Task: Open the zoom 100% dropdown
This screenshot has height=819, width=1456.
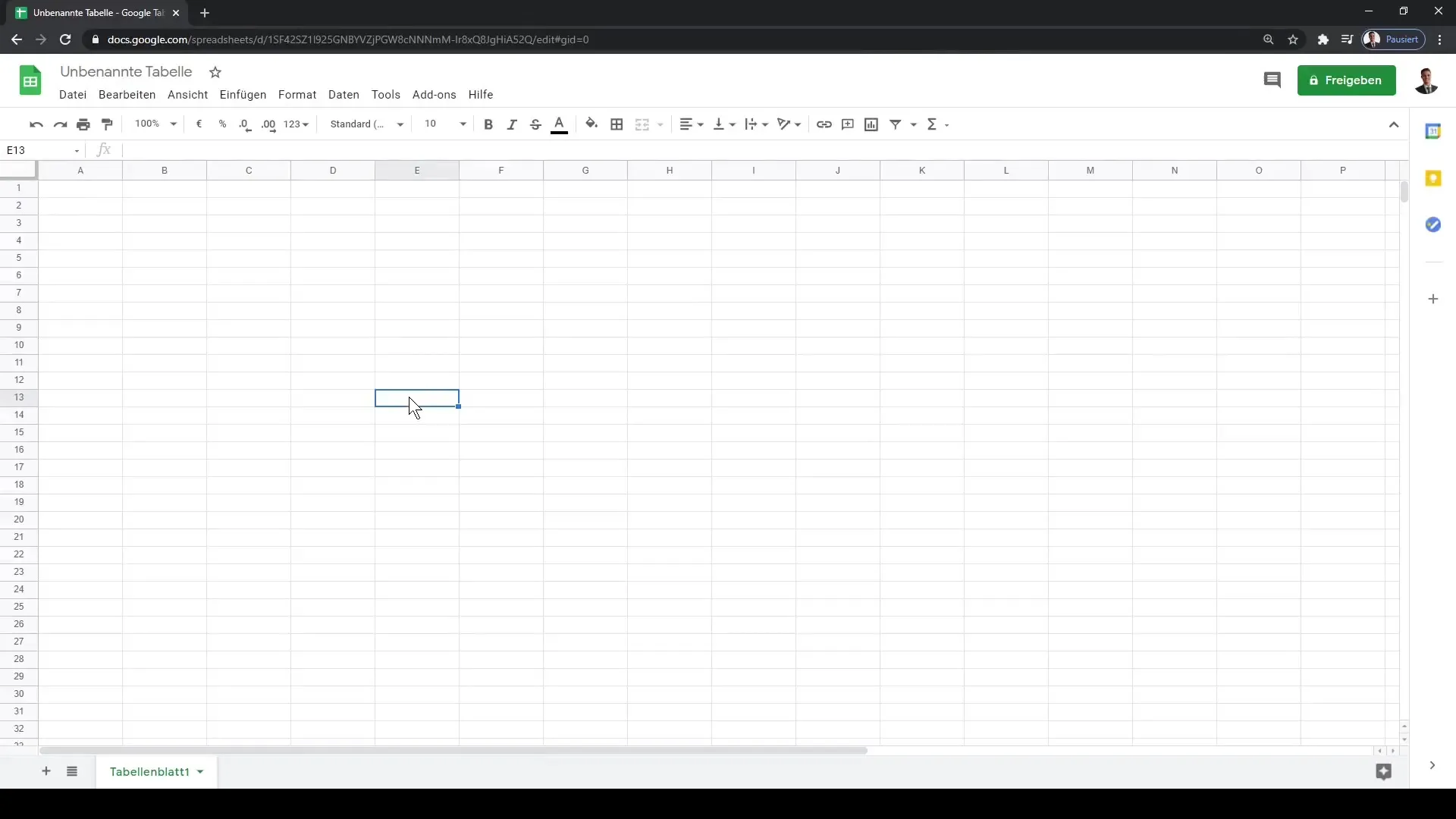Action: [155, 124]
